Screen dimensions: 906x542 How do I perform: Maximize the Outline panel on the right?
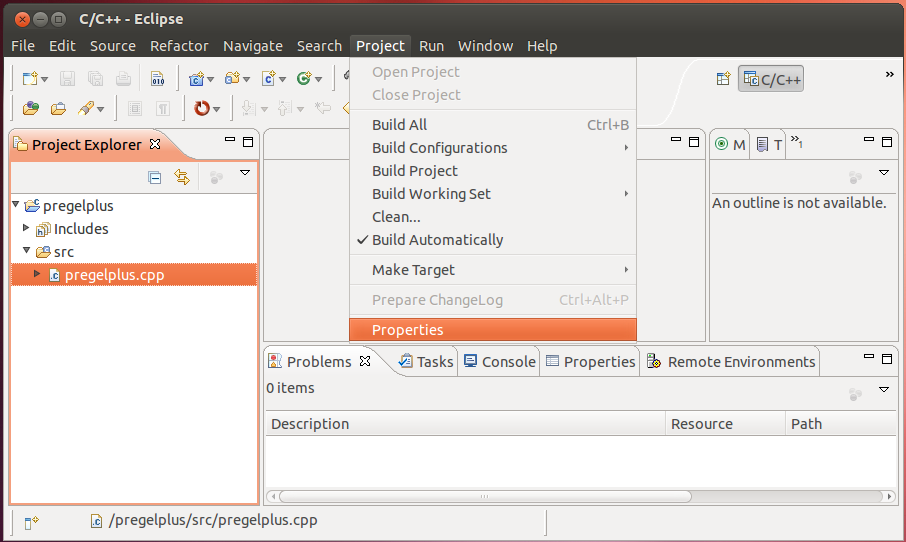[x=887, y=142]
